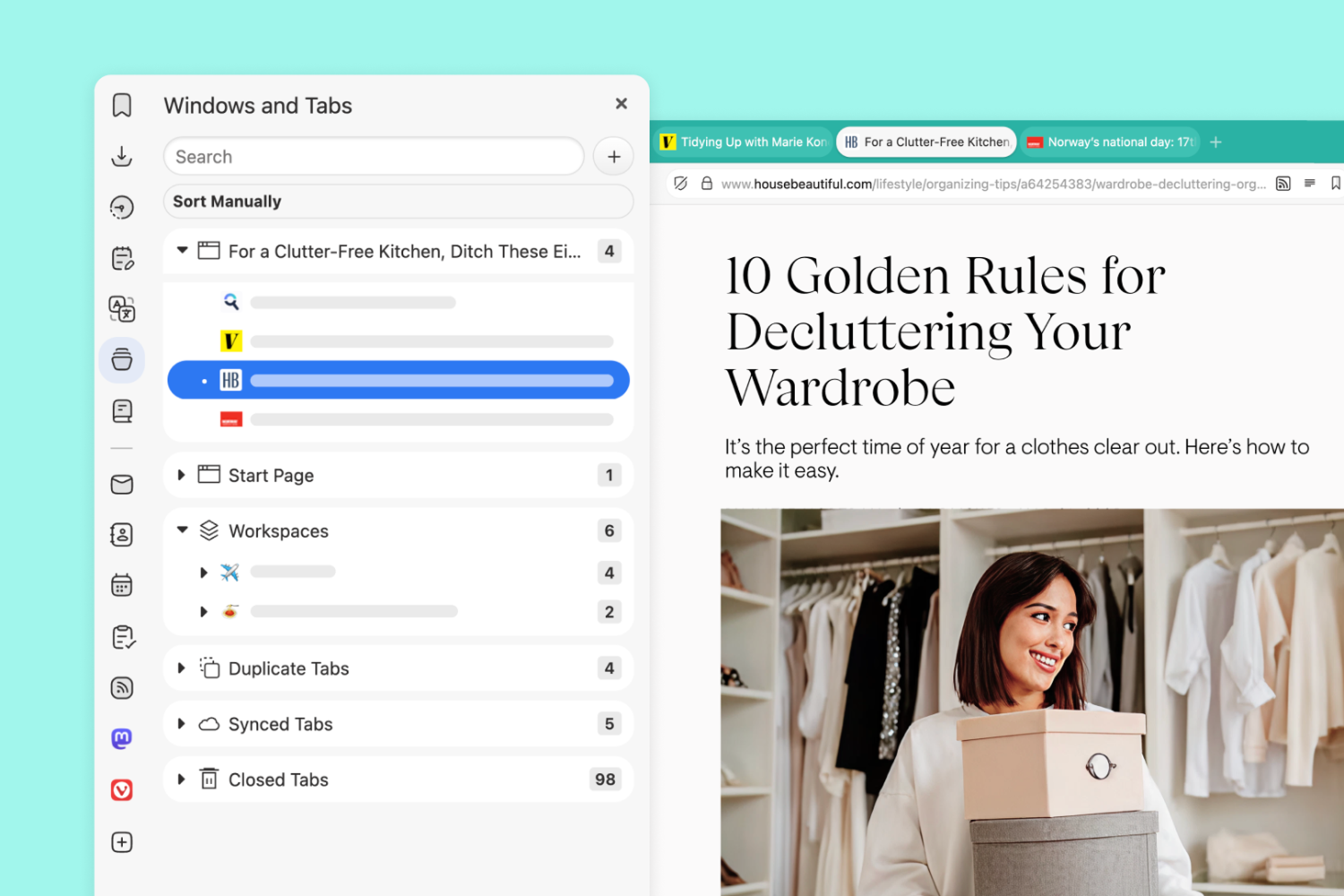Open the Feeds panel icon
The image size is (1344, 896).
click(122, 688)
